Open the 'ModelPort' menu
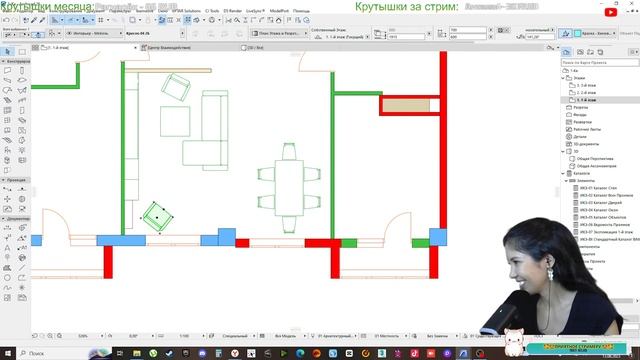The width and height of the screenshot is (640, 360). coord(279,11)
